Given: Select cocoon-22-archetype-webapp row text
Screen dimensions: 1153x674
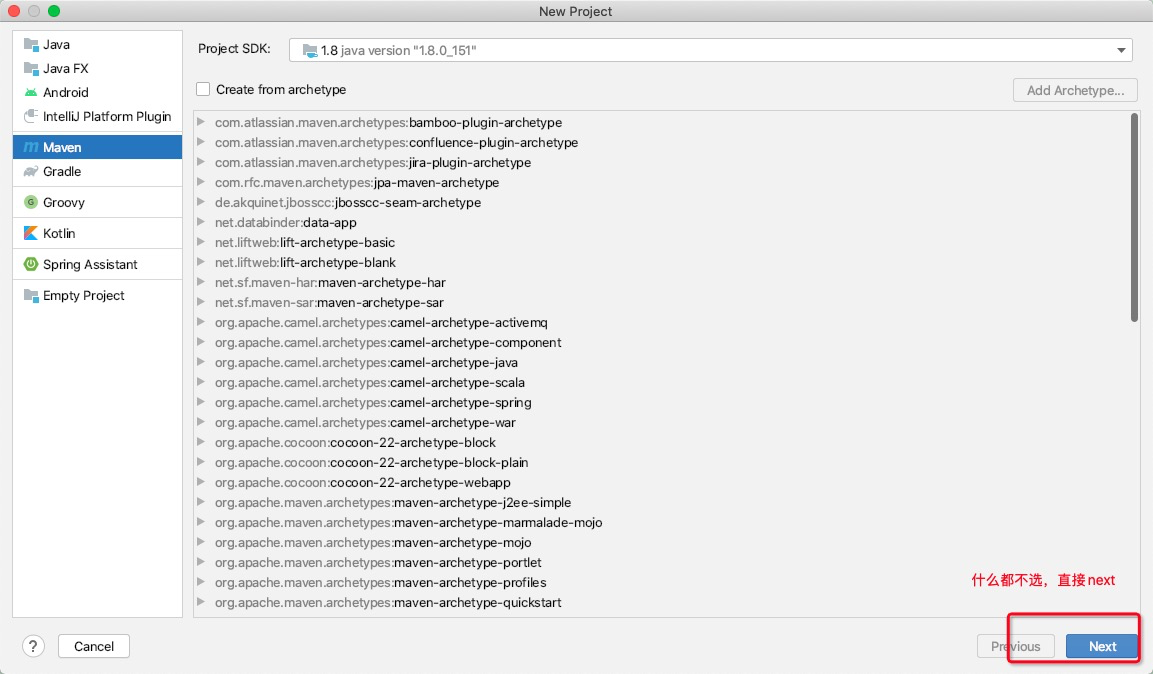Looking at the screenshot, I should 363,482.
